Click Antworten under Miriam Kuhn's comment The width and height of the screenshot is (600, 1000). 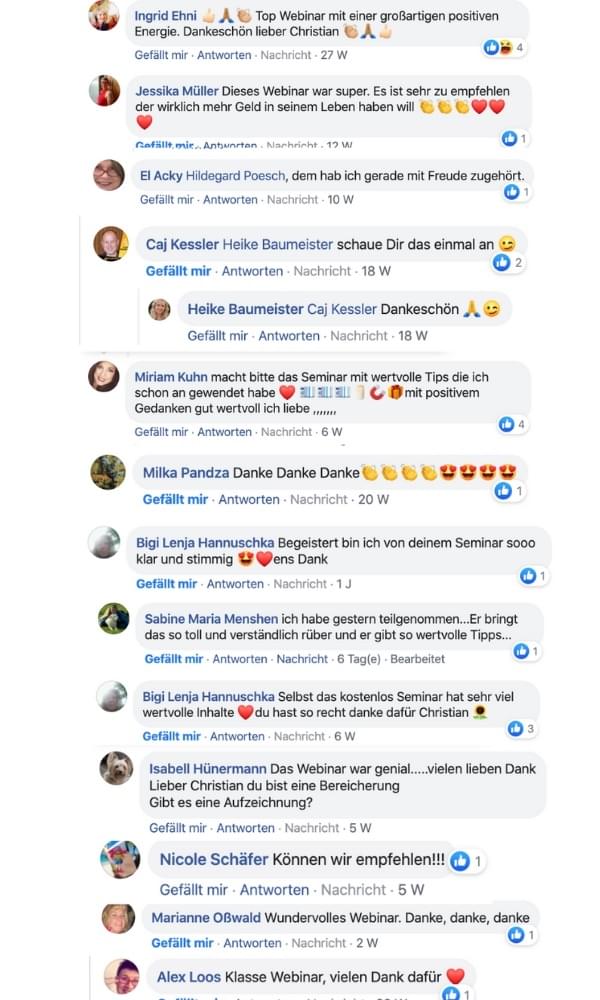(224, 432)
